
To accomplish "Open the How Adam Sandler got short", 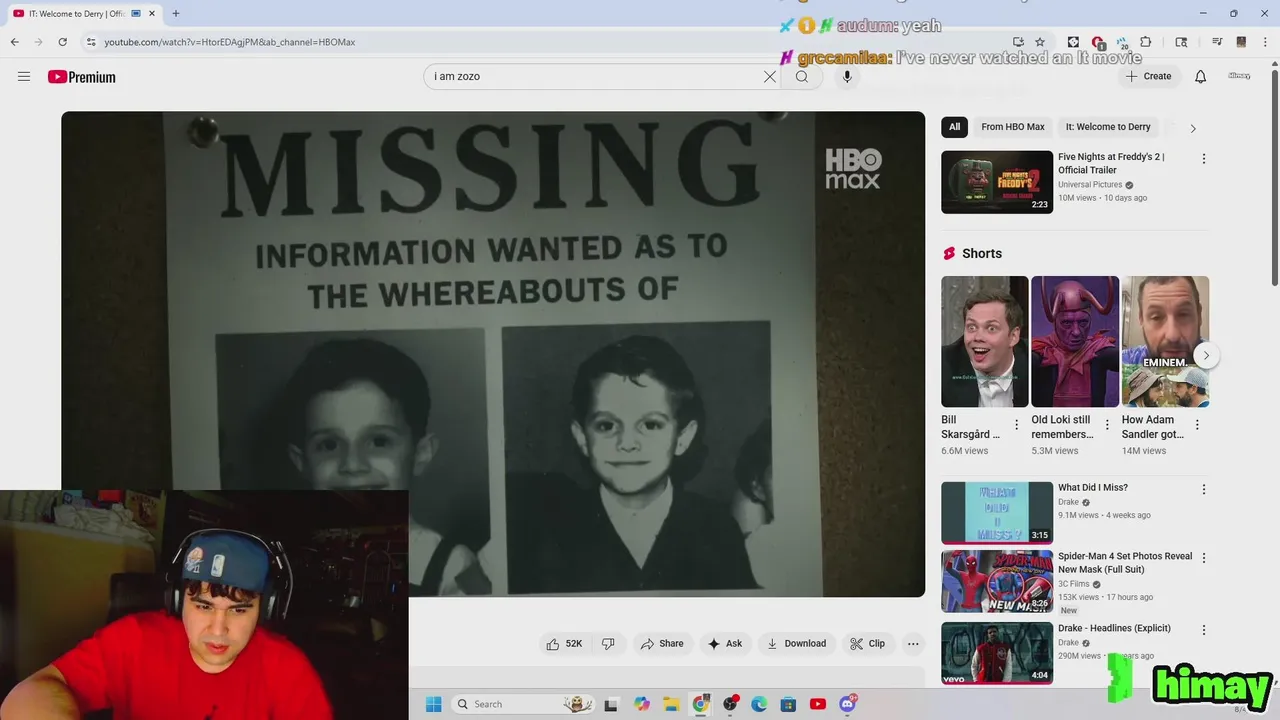I will click(1165, 342).
